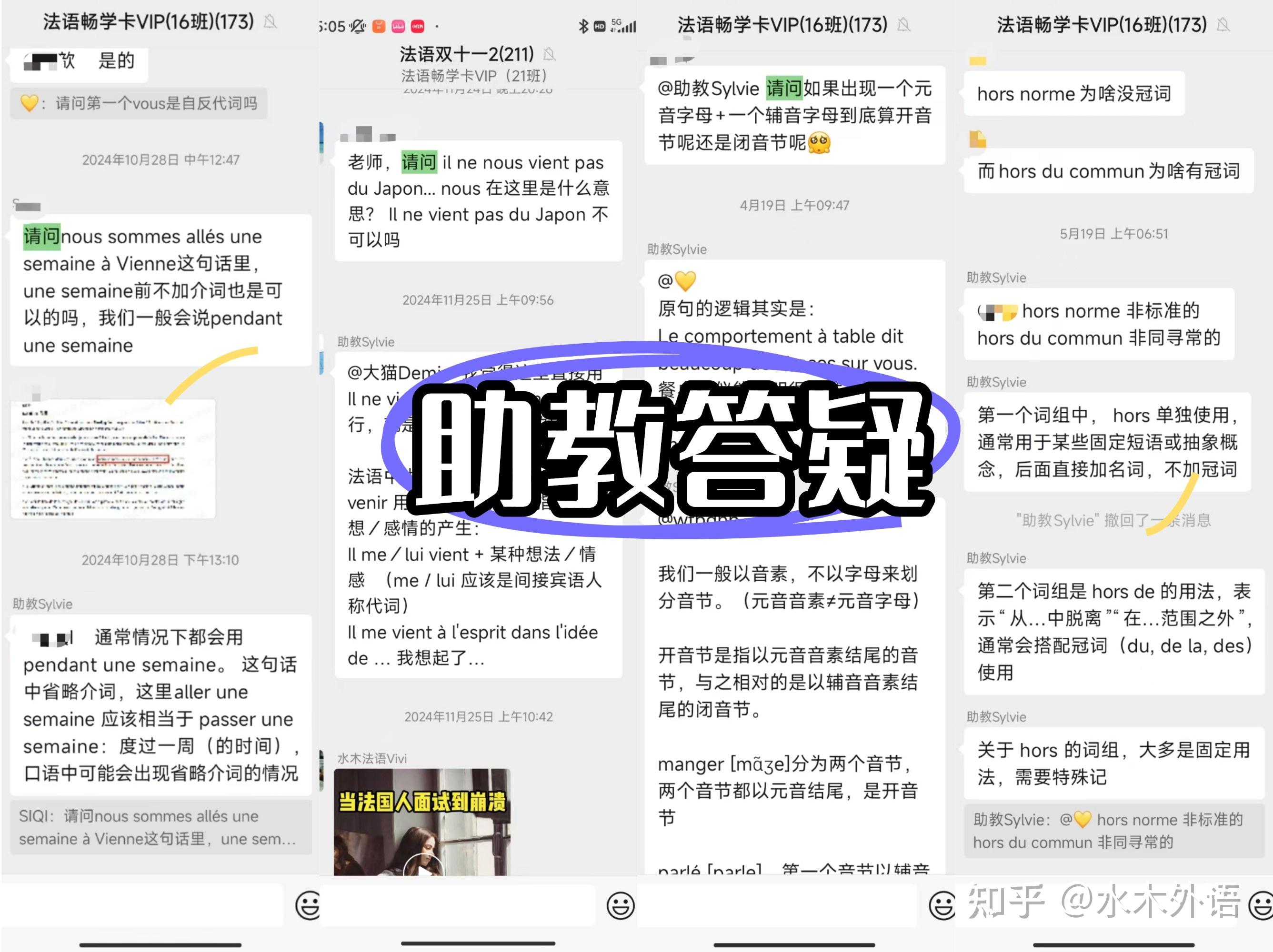Image resolution: width=1273 pixels, height=952 pixels.
Task: Select the '第二个词组是 hors de 的用法' message
Action: tap(1114, 632)
